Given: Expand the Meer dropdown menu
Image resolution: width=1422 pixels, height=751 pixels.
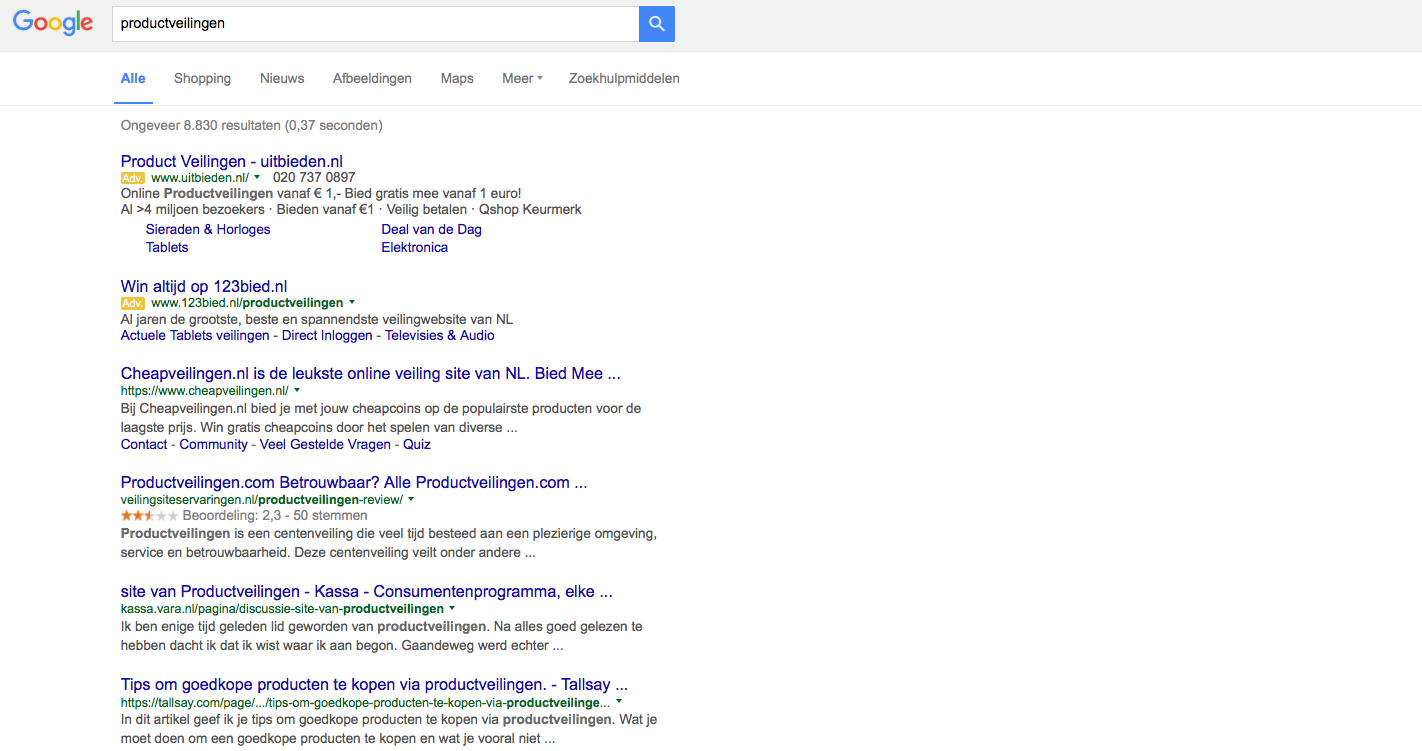Looking at the screenshot, I should [522, 78].
